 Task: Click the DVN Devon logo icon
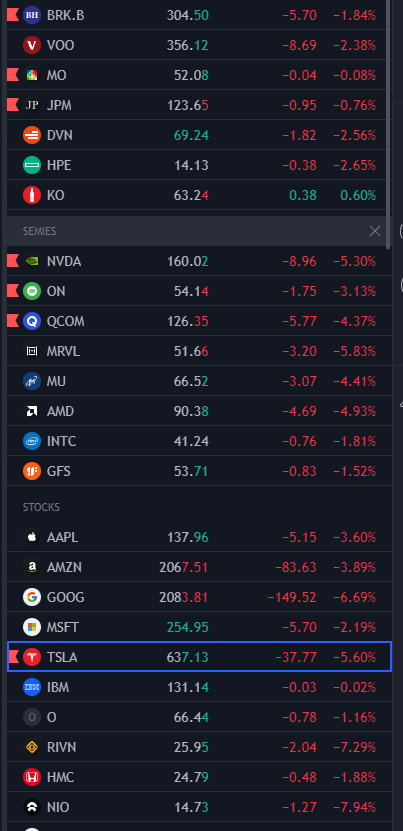(x=32, y=135)
